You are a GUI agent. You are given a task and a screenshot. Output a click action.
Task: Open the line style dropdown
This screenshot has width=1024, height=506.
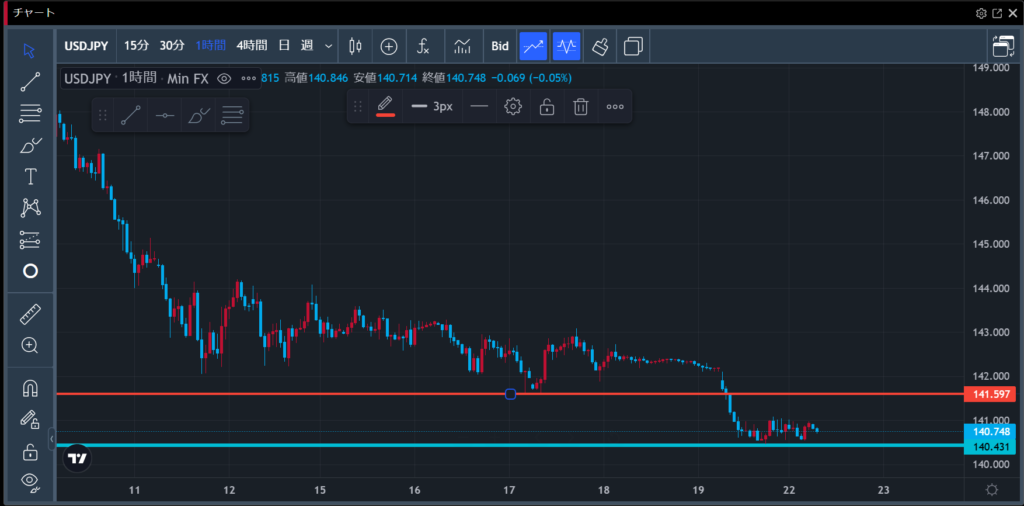click(x=479, y=106)
